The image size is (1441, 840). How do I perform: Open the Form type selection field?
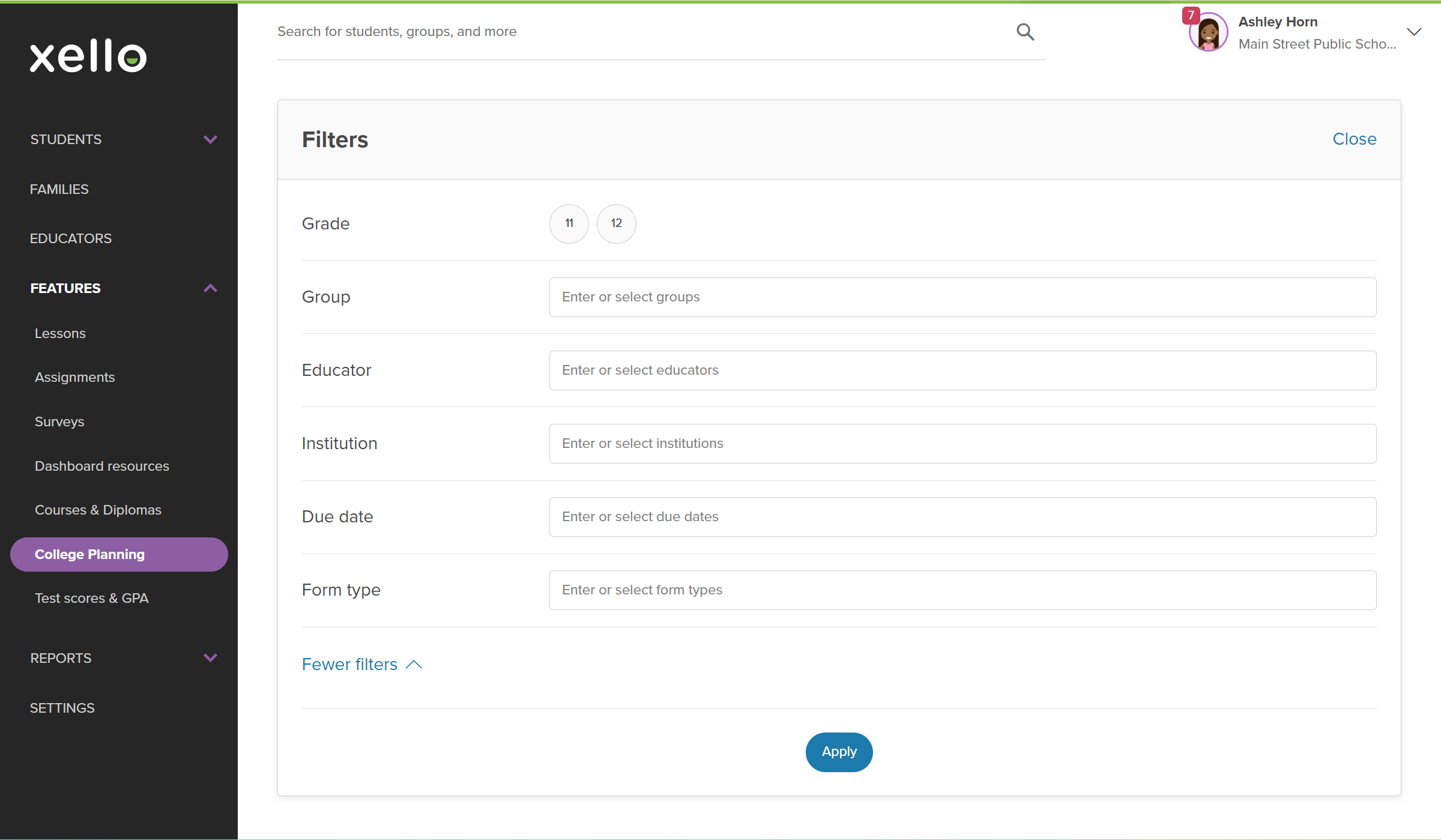[962, 590]
